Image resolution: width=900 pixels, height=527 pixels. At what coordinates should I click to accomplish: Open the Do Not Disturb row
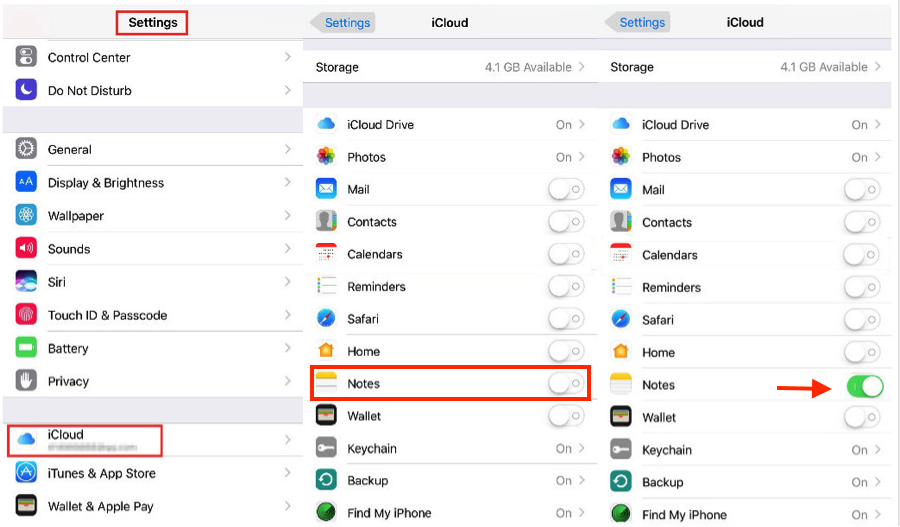[x=153, y=90]
